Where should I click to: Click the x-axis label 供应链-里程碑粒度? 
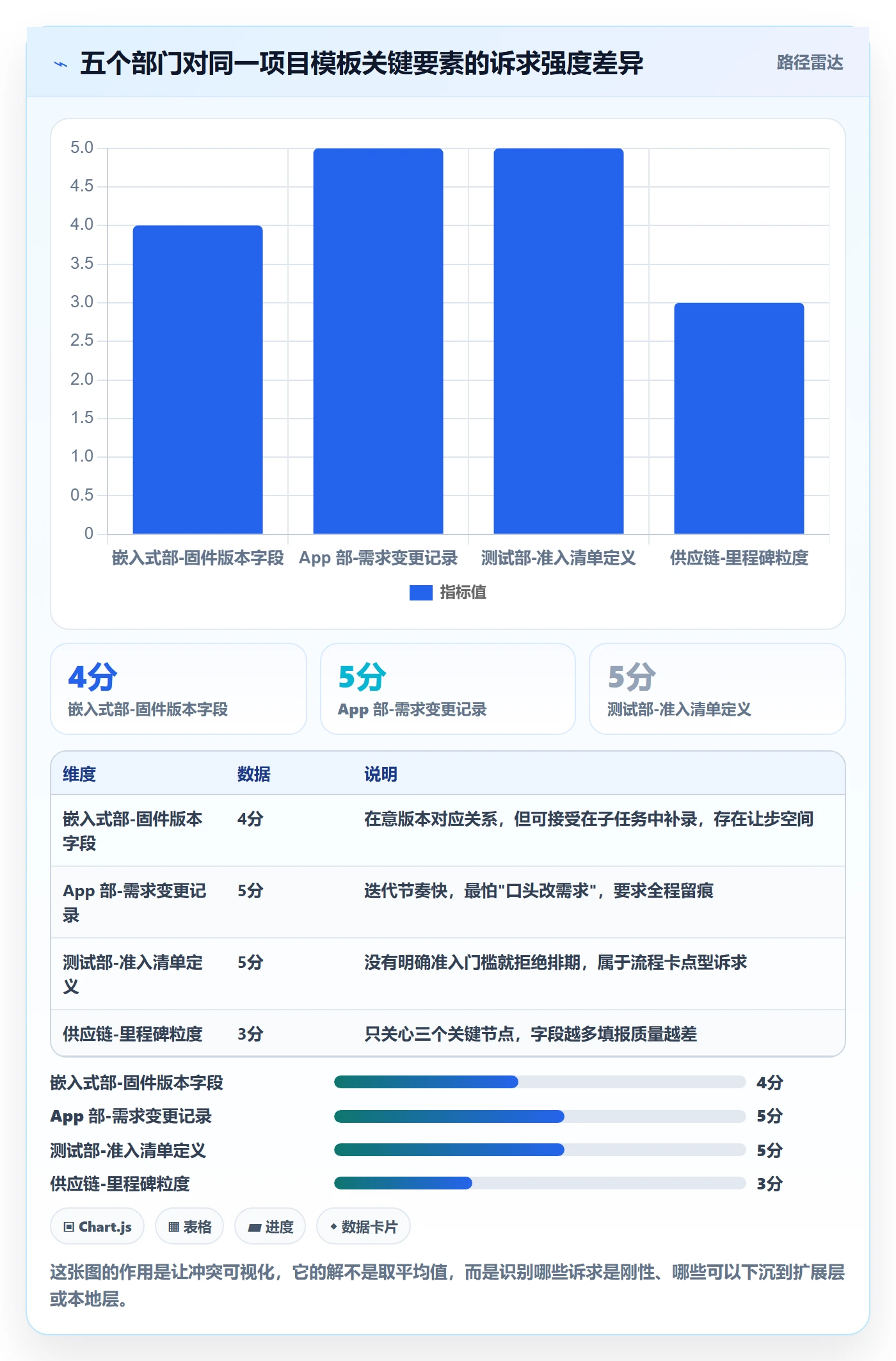739,558
